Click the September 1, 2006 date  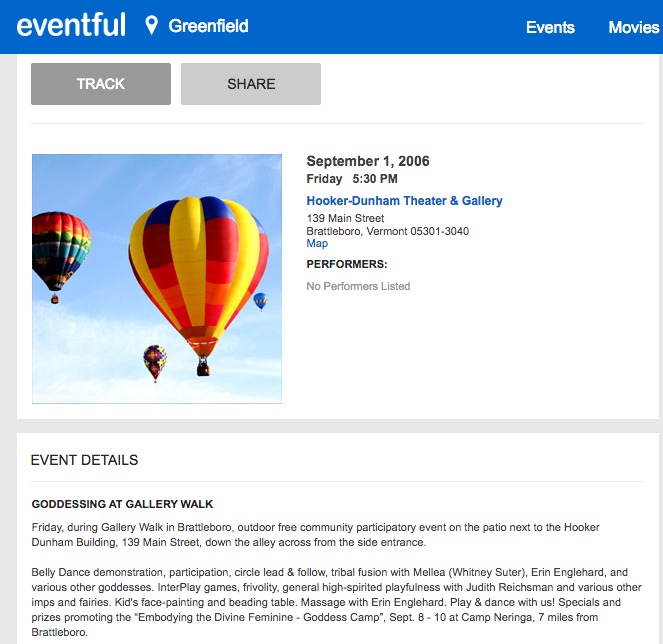[x=367, y=161]
